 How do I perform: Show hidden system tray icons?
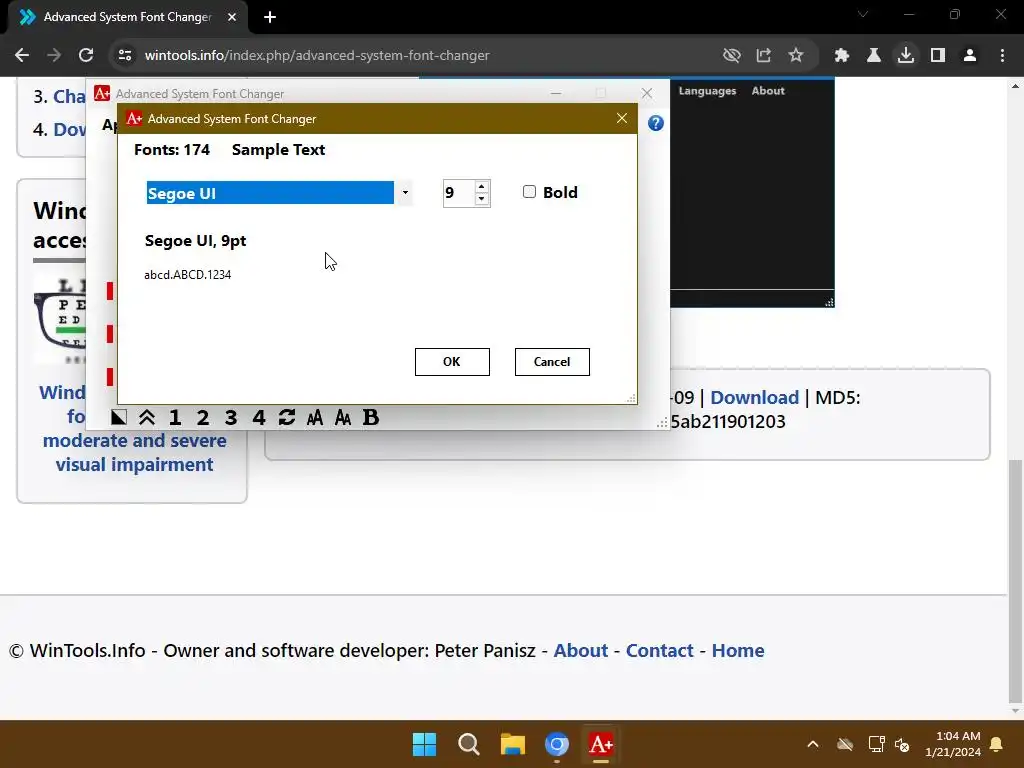click(813, 744)
